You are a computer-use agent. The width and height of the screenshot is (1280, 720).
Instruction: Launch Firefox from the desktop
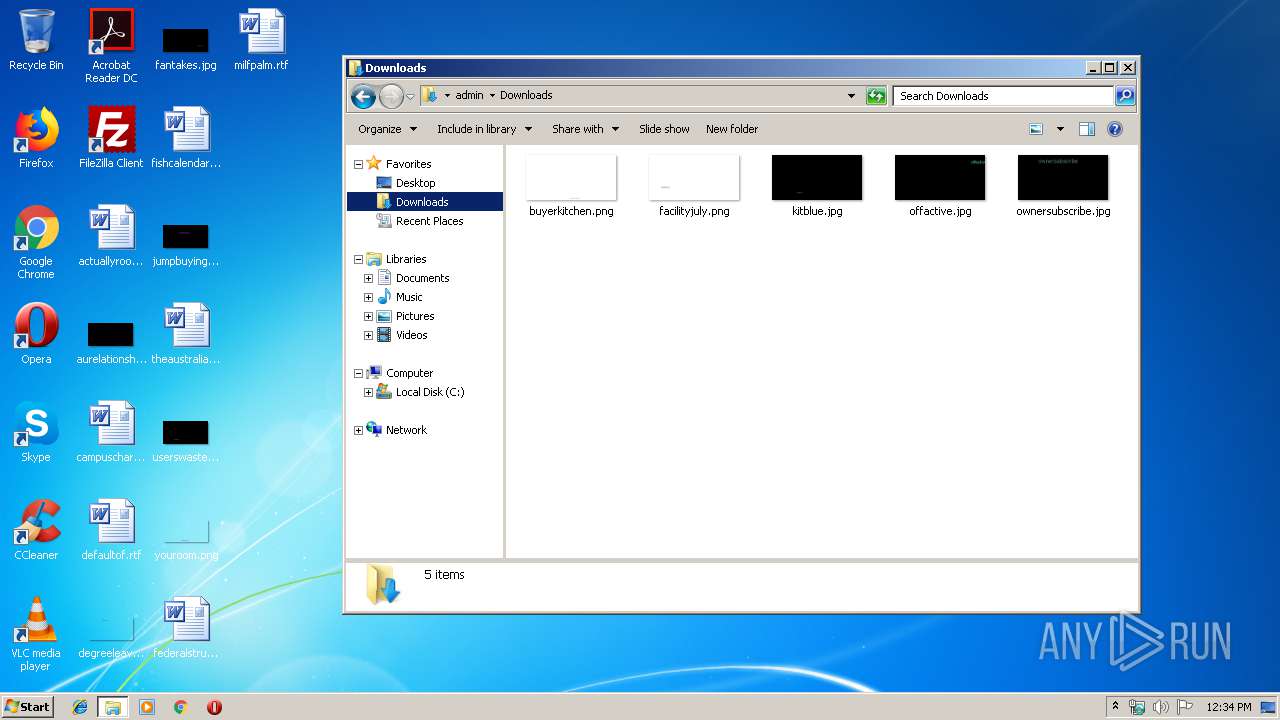tap(36, 138)
